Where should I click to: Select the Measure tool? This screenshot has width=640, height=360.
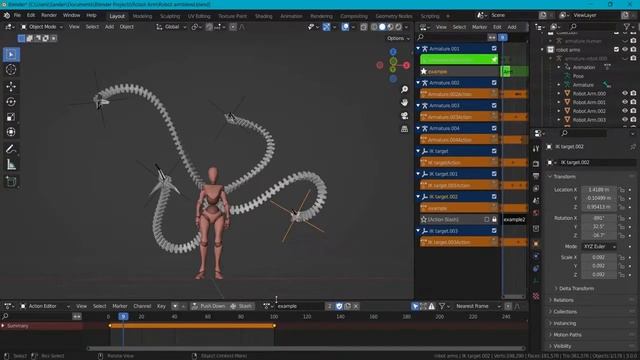click(x=11, y=164)
